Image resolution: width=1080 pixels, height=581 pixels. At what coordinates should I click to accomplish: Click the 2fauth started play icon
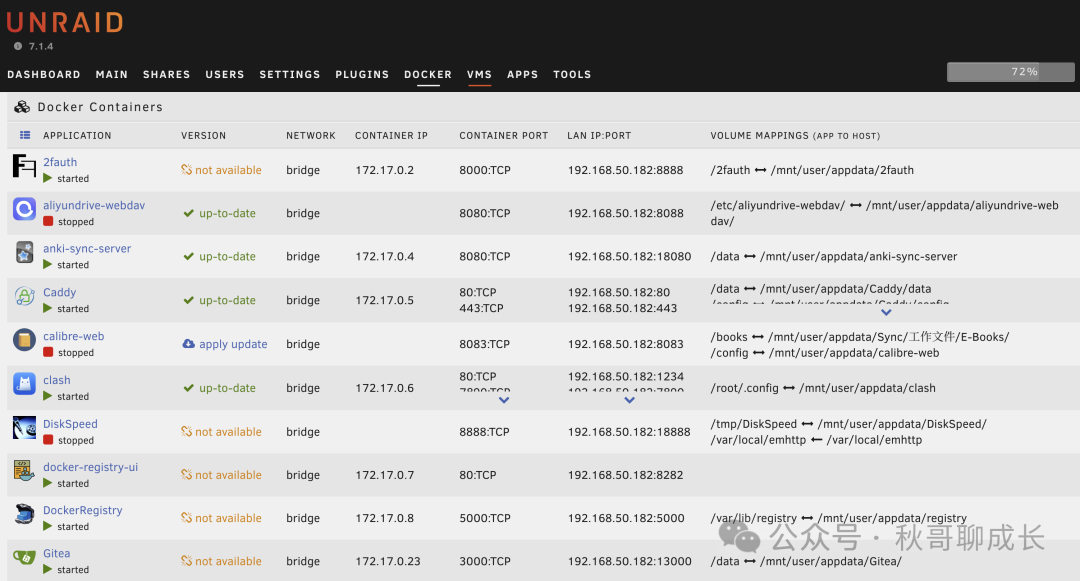click(48, 178)
